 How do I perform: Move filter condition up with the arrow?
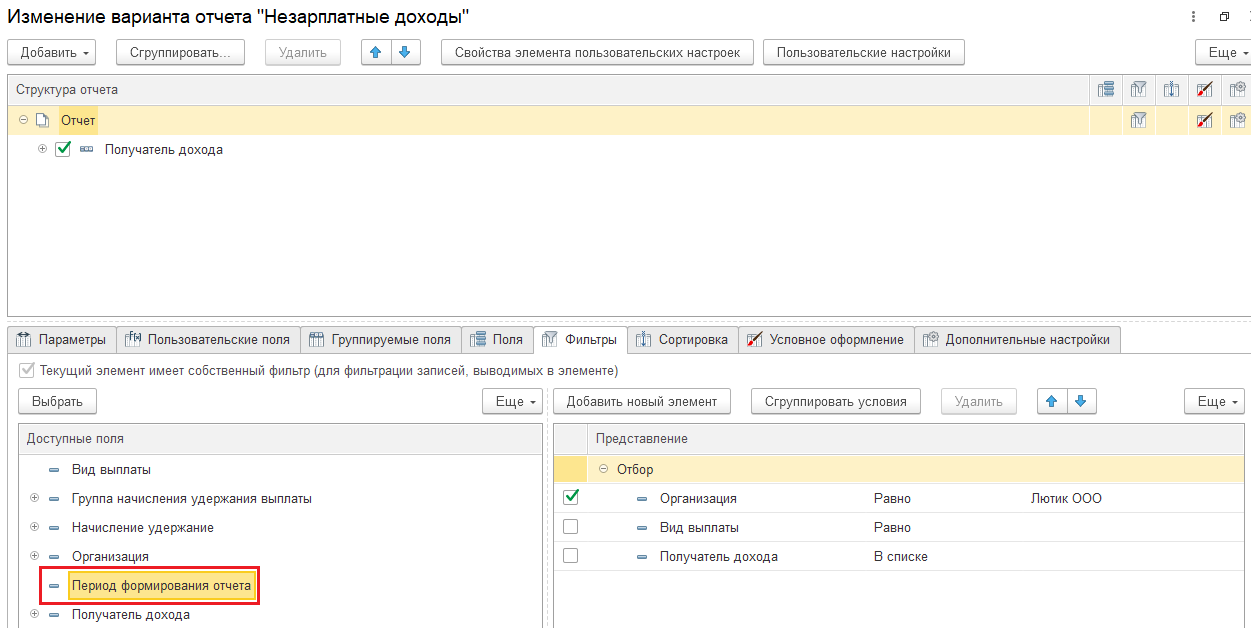(1052, 401)
